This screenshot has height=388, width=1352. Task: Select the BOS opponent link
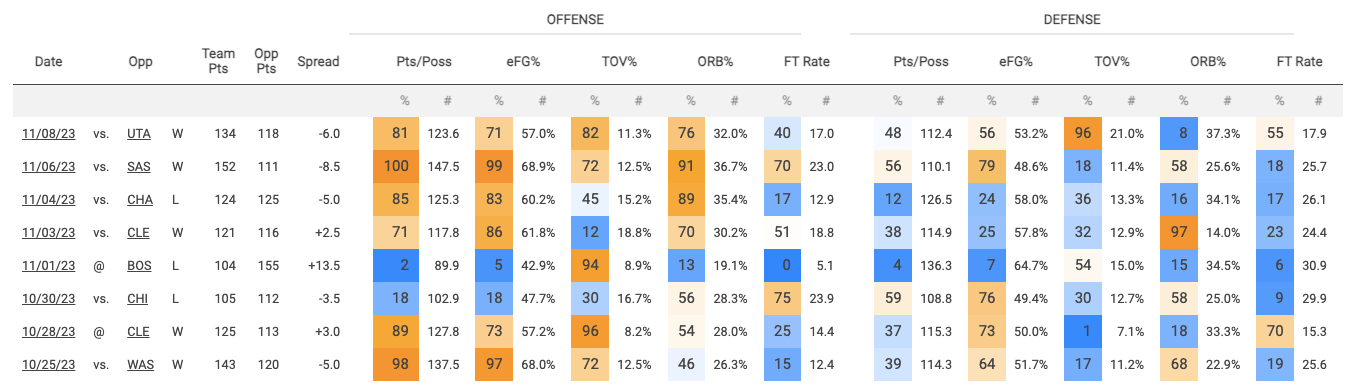coord(139,265)
